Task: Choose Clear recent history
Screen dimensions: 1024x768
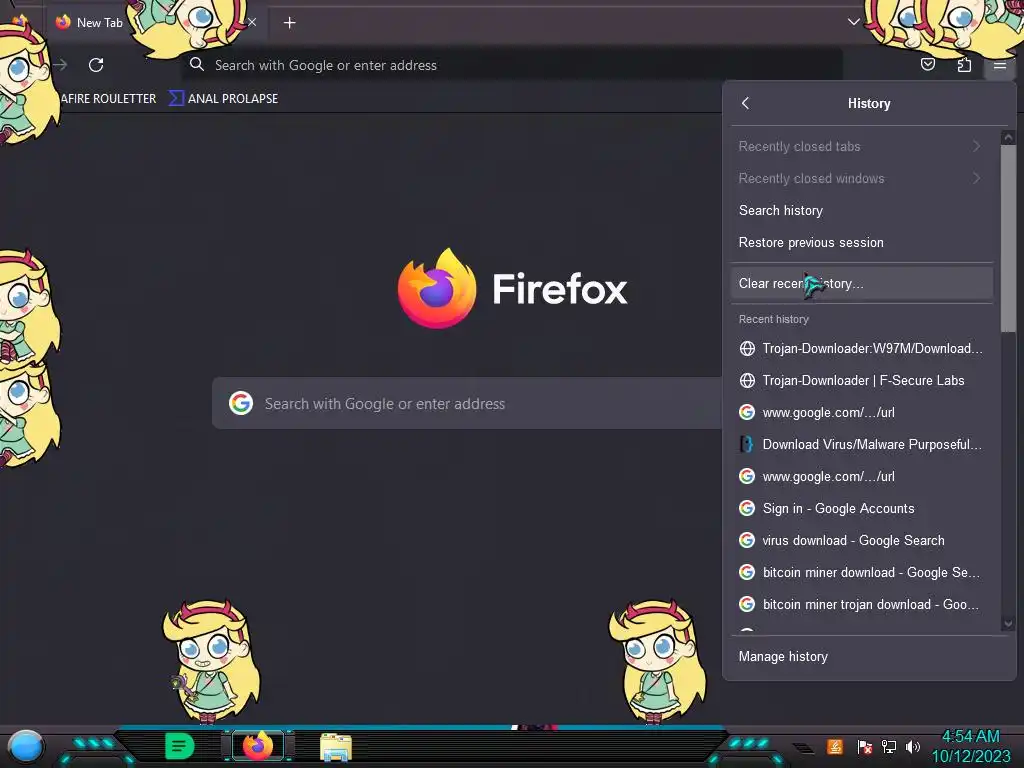Action: point(861,283)
